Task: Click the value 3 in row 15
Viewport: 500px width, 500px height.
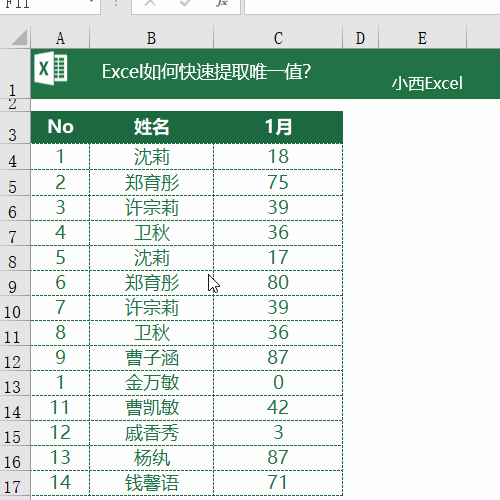Action: pyautogui.click(x=278, y=433)
